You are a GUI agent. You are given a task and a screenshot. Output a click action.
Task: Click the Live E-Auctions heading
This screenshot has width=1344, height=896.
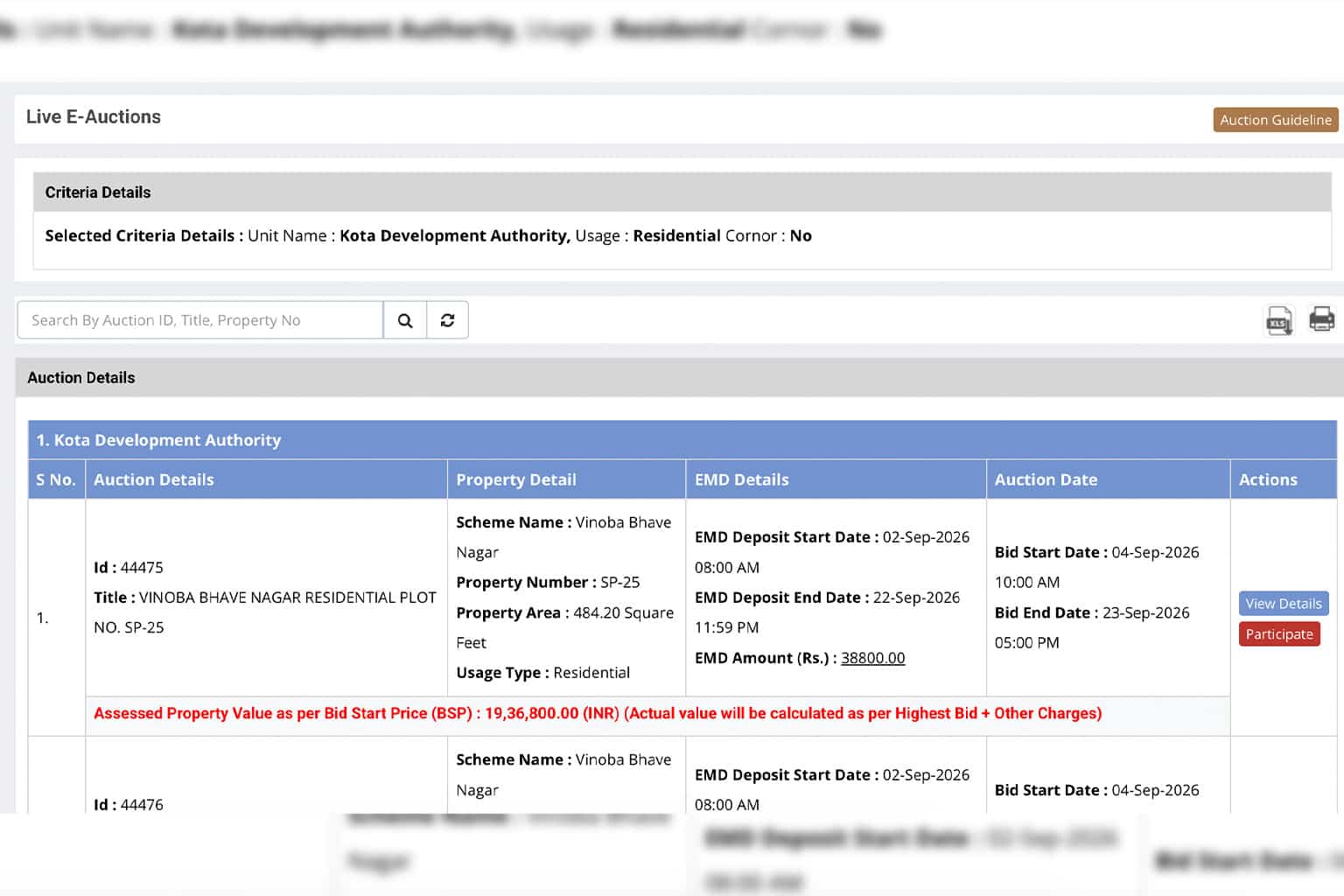[x=94, y=117]
